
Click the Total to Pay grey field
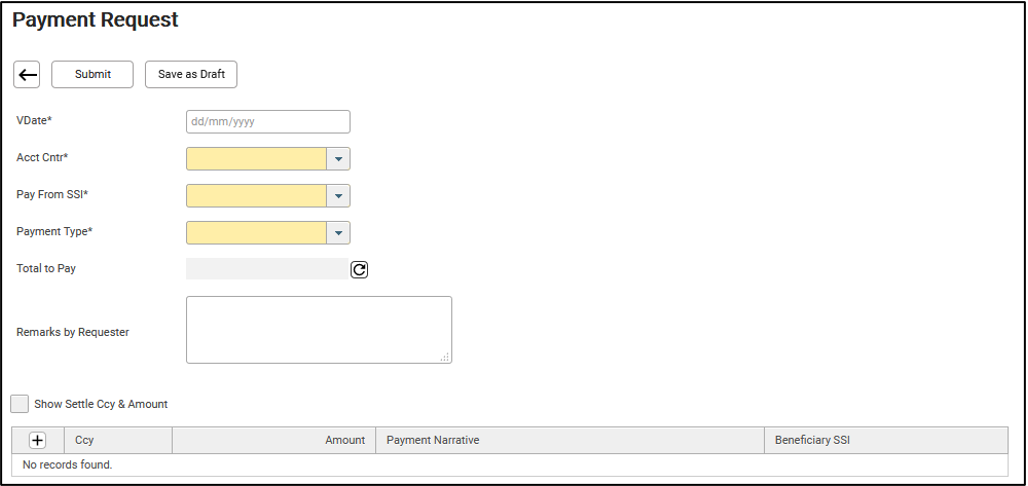(267, 269)
